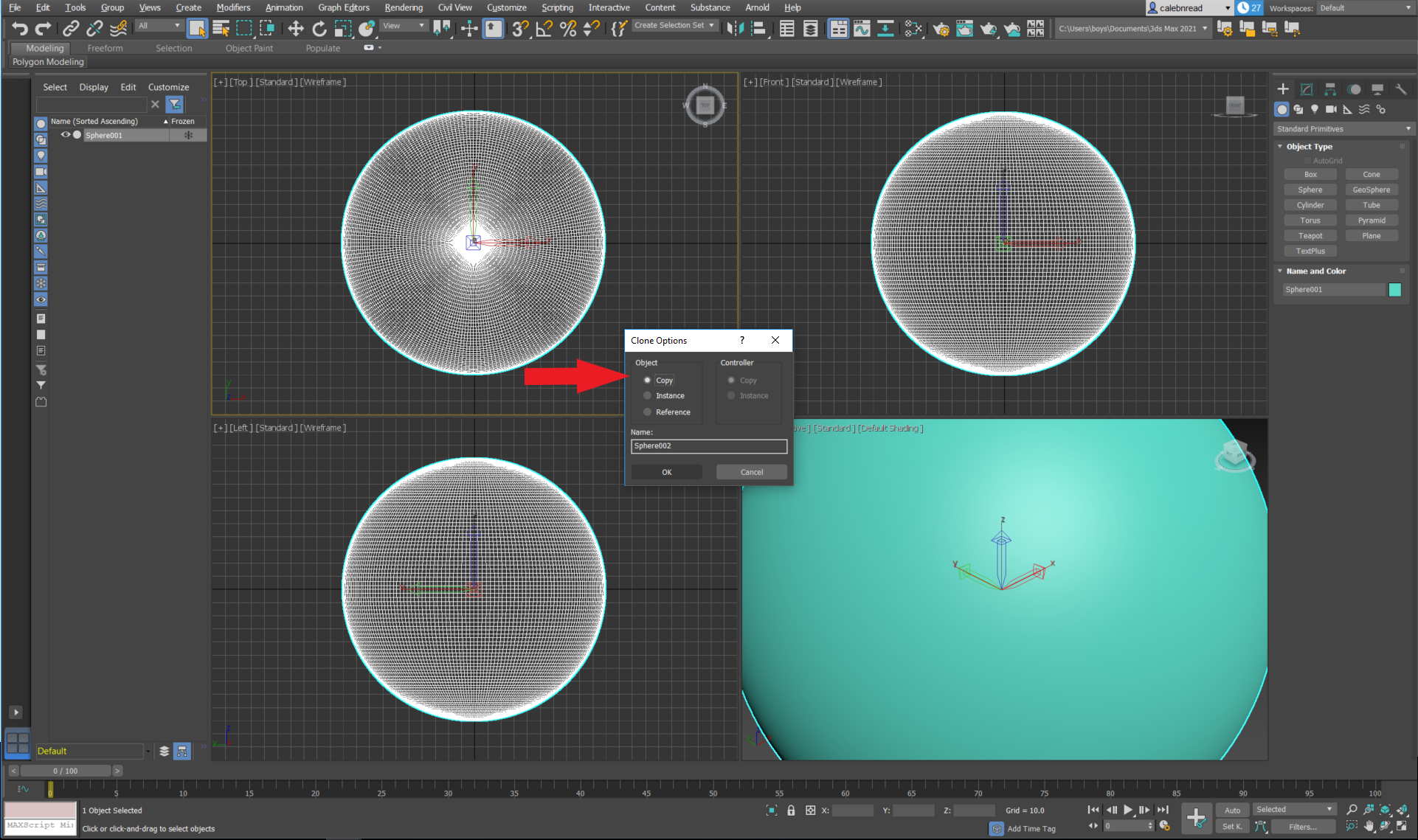The image size is (1418, 840).
Task: Click the Sphere001 object color swatch
Action: [x=1394, y=289]
